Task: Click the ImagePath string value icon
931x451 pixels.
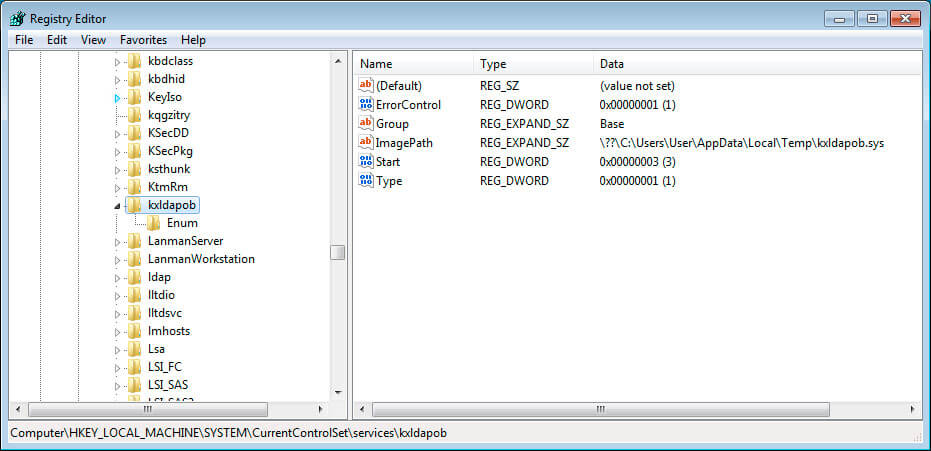Action: [366, 142]
